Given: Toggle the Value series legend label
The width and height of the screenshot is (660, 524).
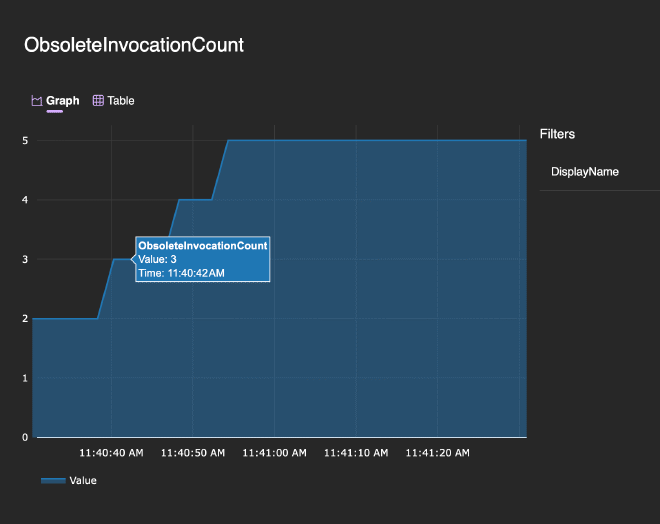Looking at the screenshot, I should [x=83, y=481].
